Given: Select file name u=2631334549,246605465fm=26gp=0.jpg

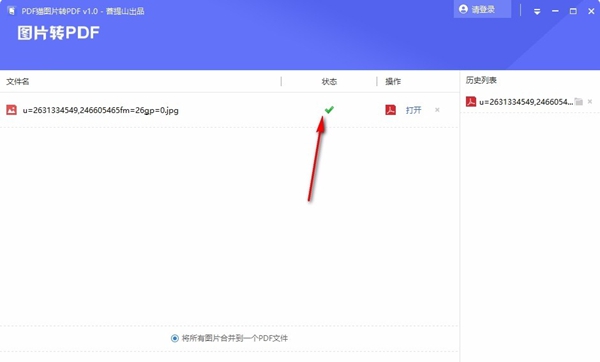Looking at the screenshot, I should coord(101,110).
